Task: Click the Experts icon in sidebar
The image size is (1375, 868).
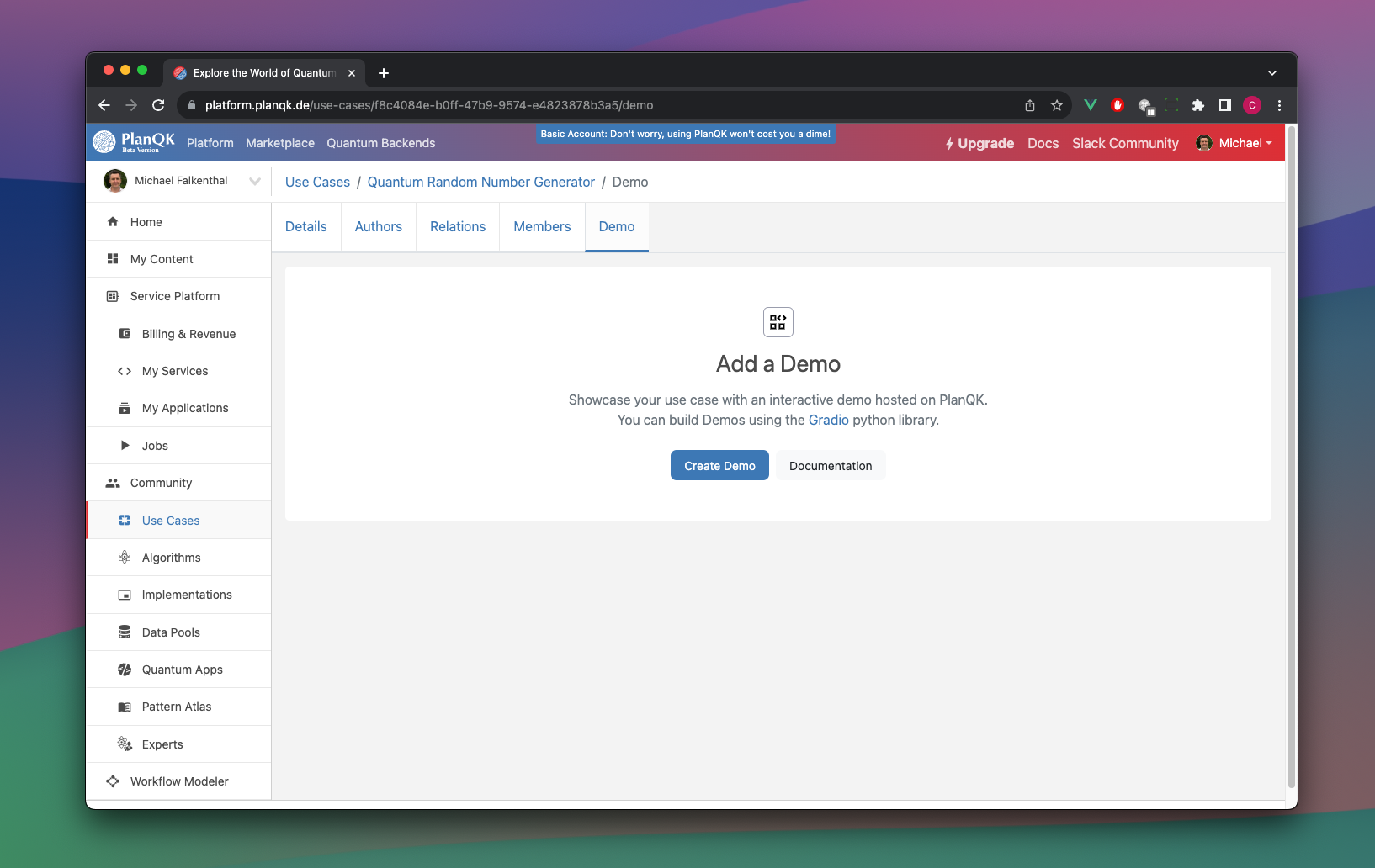Action: [x=125, y=744]
